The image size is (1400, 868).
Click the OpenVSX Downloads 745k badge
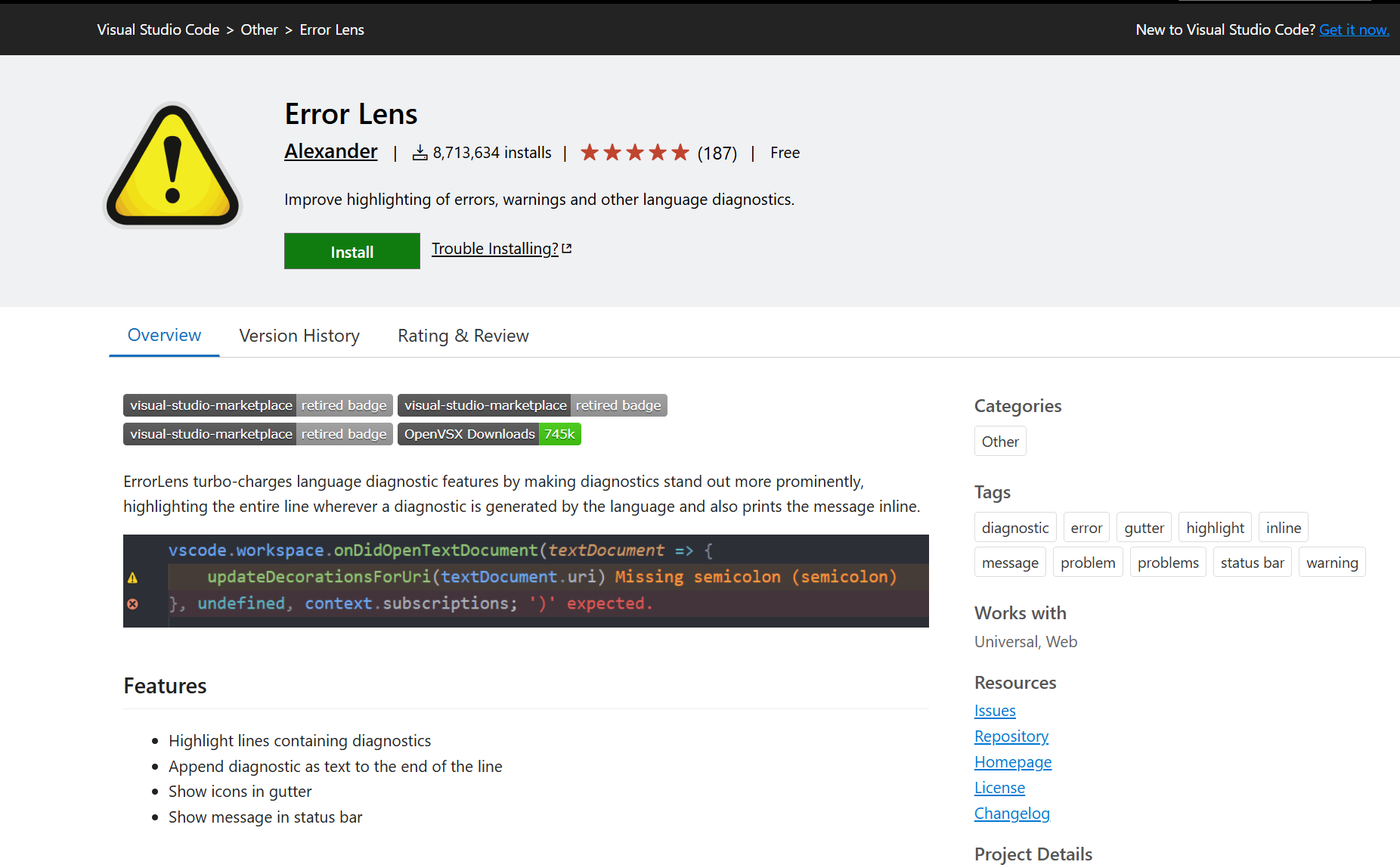pyautogui.click(x=489, y=434)
